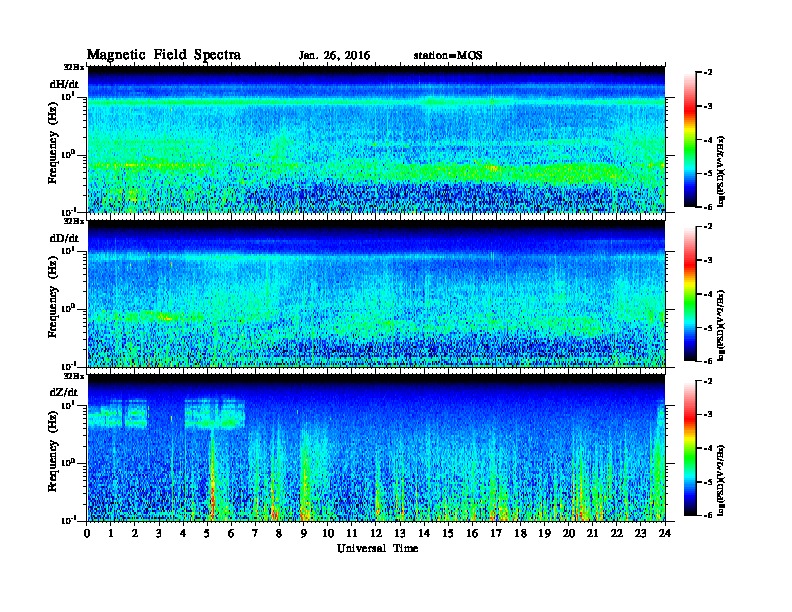Click the date "Jan. 26, 2016"

(x=334, y=56)
